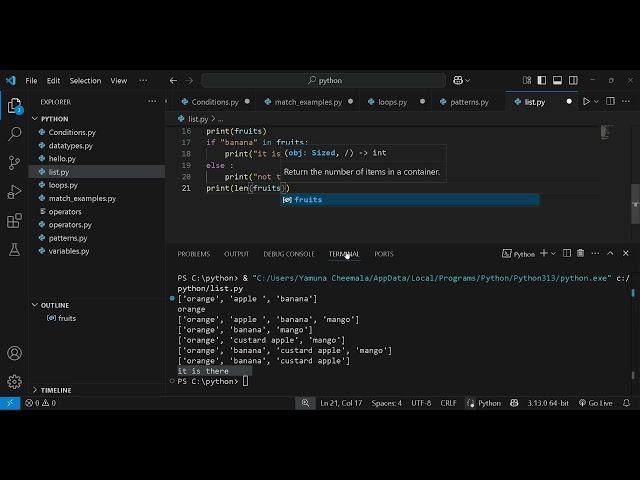The width and height of the screenshot is (640, 480).
Task: Kill the terminal with trash icon
Action: pyautogui.click(x=580, y=253)
